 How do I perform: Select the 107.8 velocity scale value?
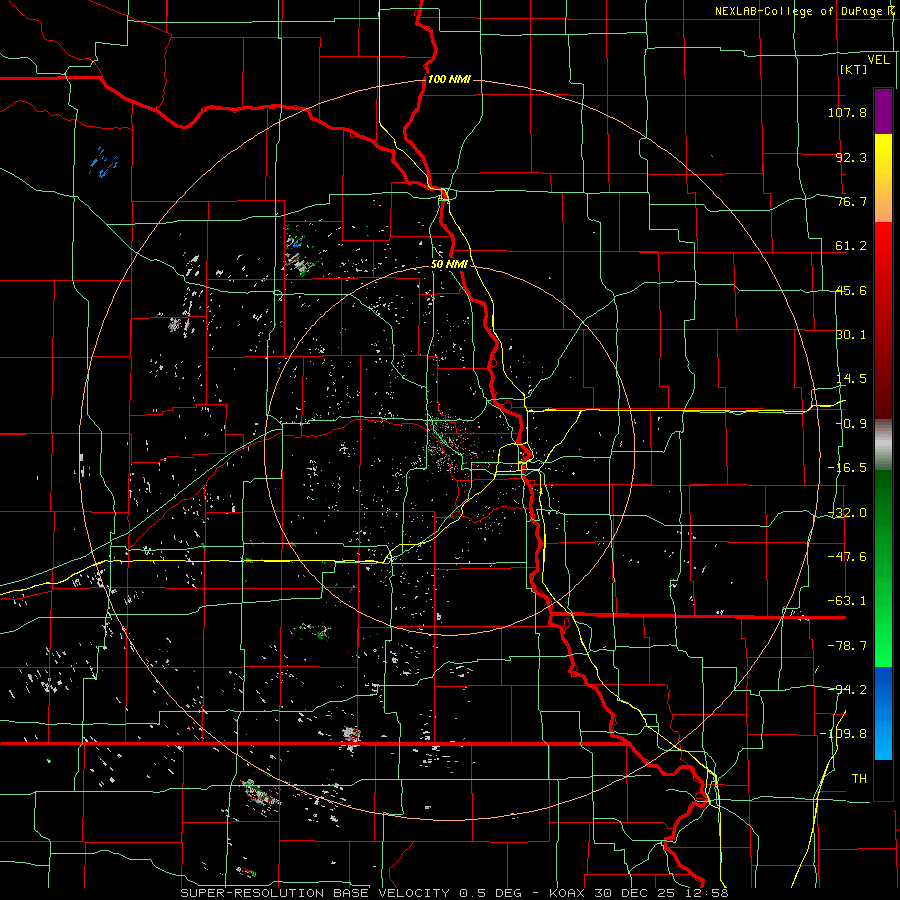(x=847, y=112)
